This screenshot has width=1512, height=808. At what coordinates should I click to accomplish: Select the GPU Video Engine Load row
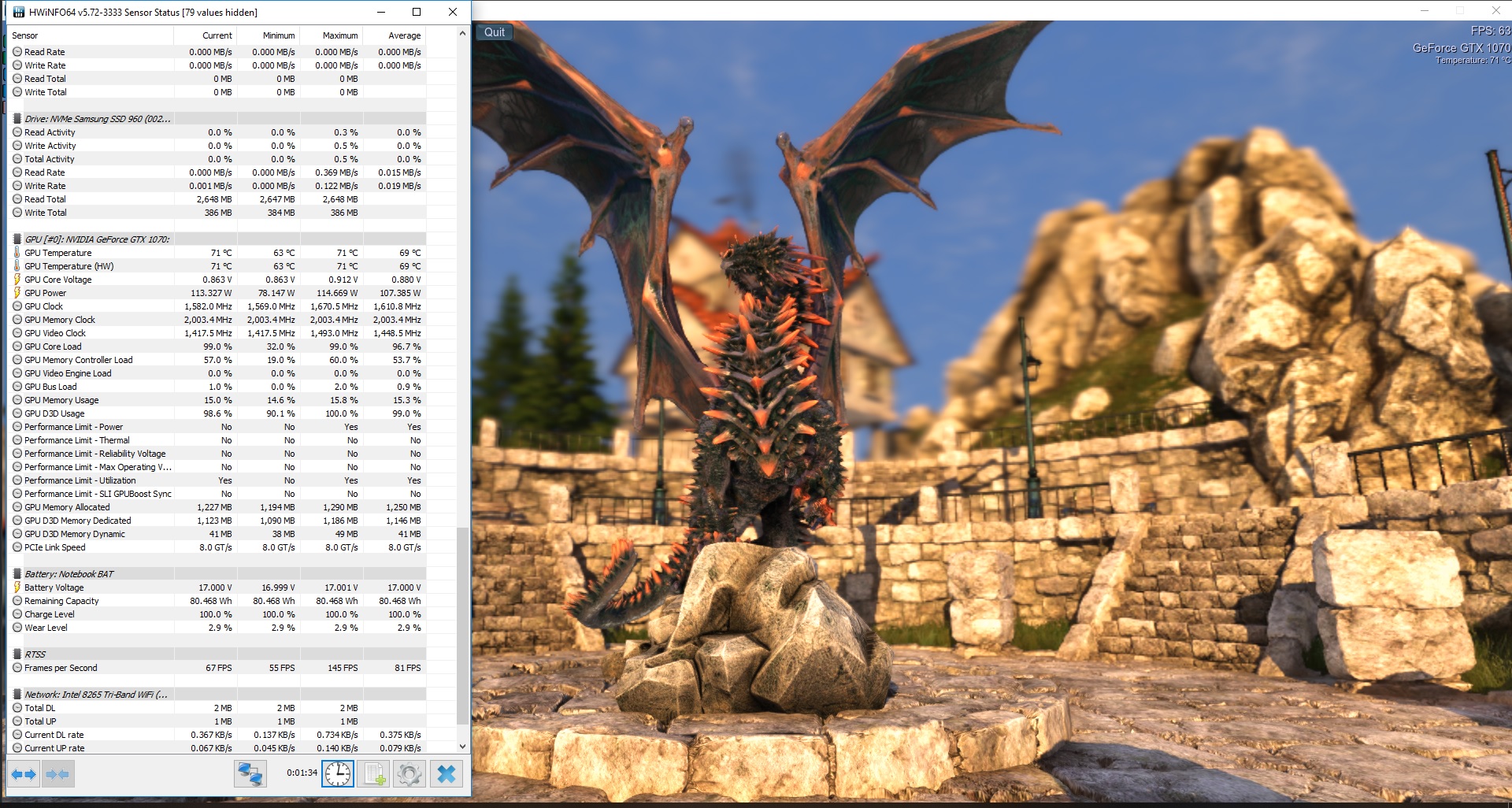tap(217, 373)
